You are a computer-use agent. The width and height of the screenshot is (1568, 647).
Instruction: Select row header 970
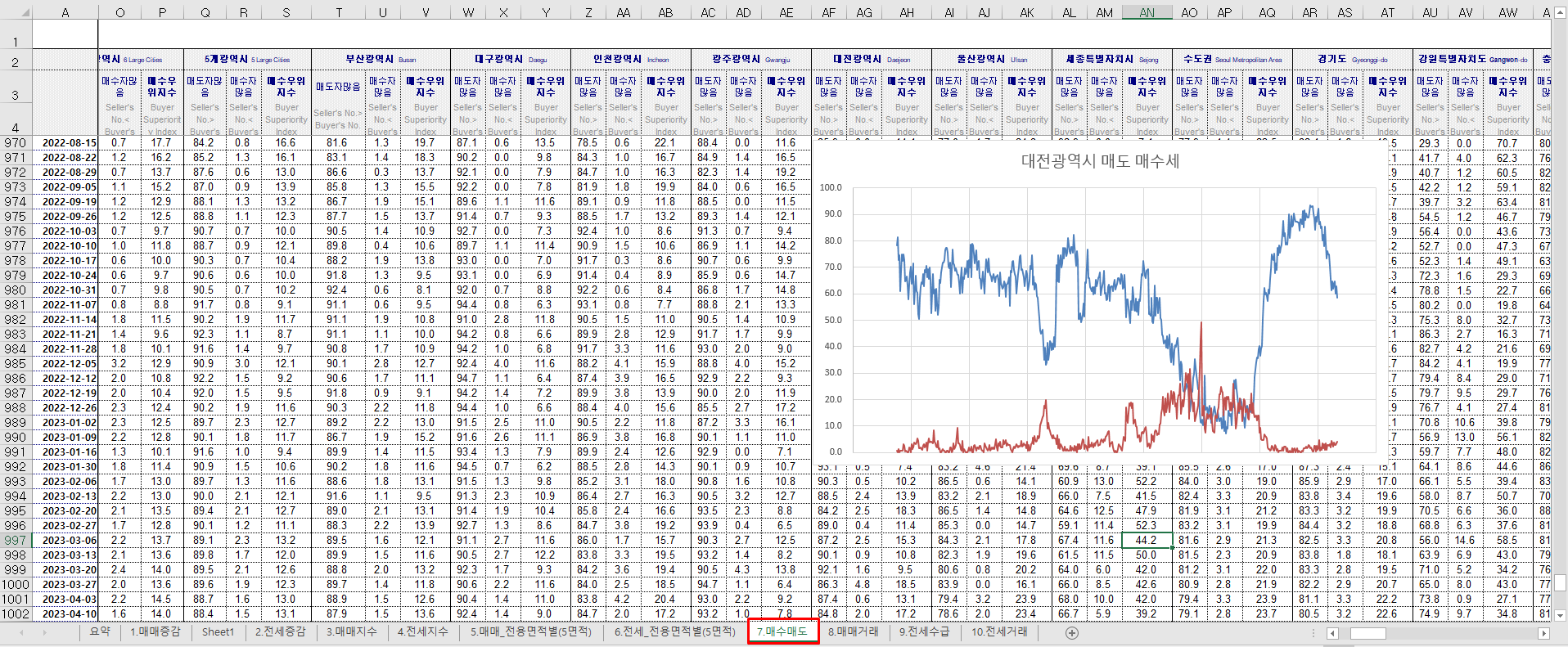pyautogui.click(x=16, y=142)
